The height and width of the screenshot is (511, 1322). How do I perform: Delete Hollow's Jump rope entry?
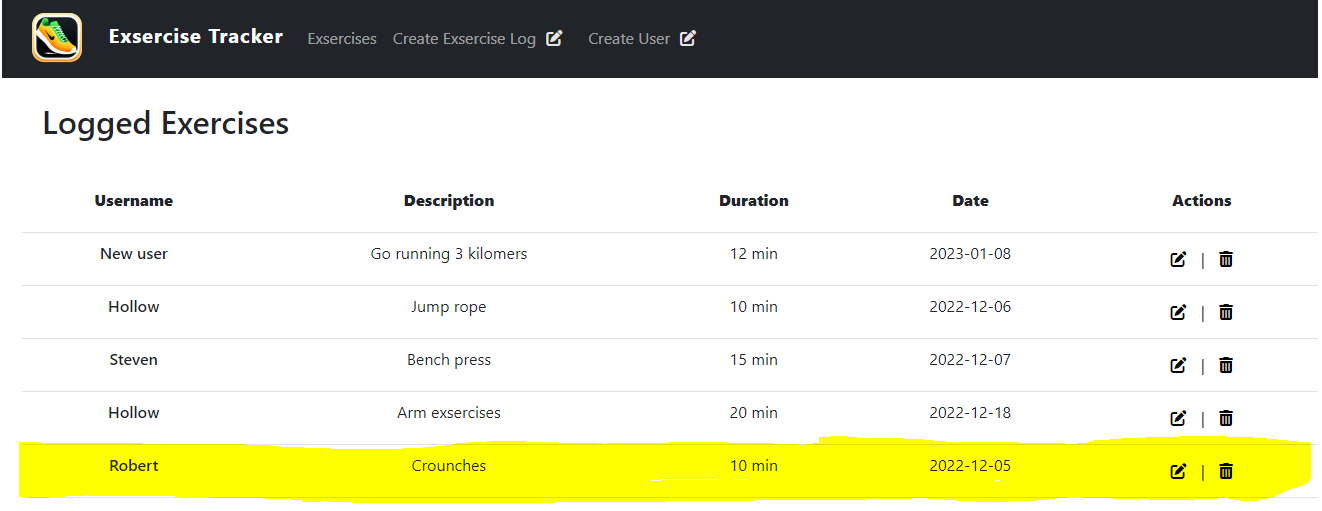pyautogui.click(x=1226, y=312)
